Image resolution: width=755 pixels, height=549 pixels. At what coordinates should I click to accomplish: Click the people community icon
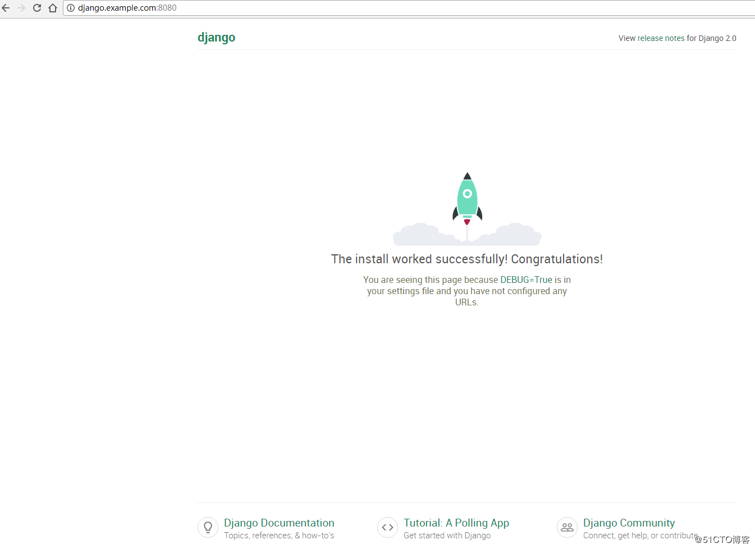[x=567, y=527]
